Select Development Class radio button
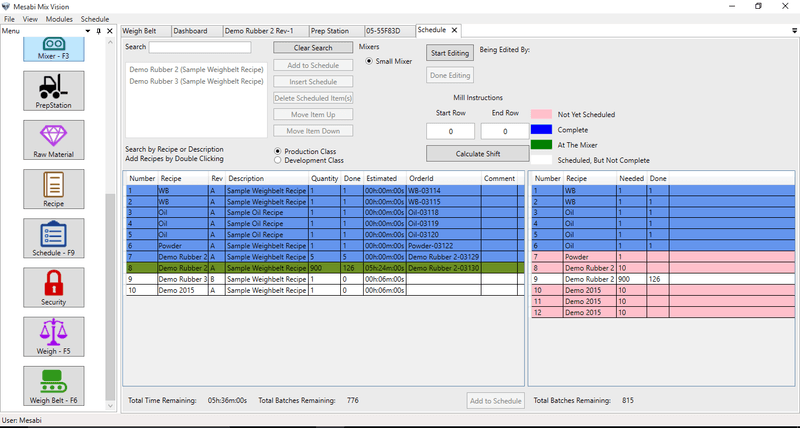 (x=278, y=160)
